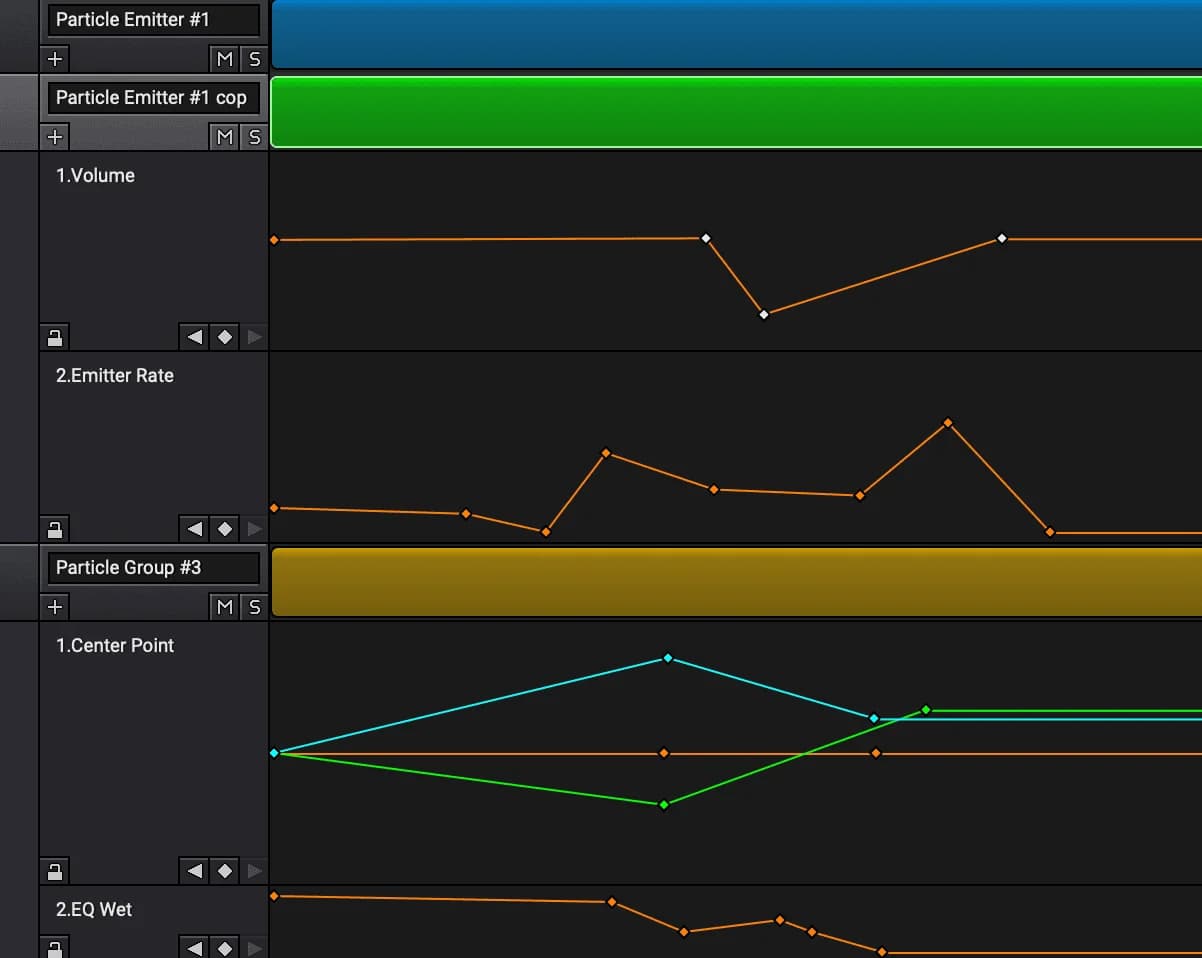The width and height of the screenshot is (1202, 958).
Task: Click next keyframe arrow on Emitter Rate lane
Action: click(x=254, y=528)
